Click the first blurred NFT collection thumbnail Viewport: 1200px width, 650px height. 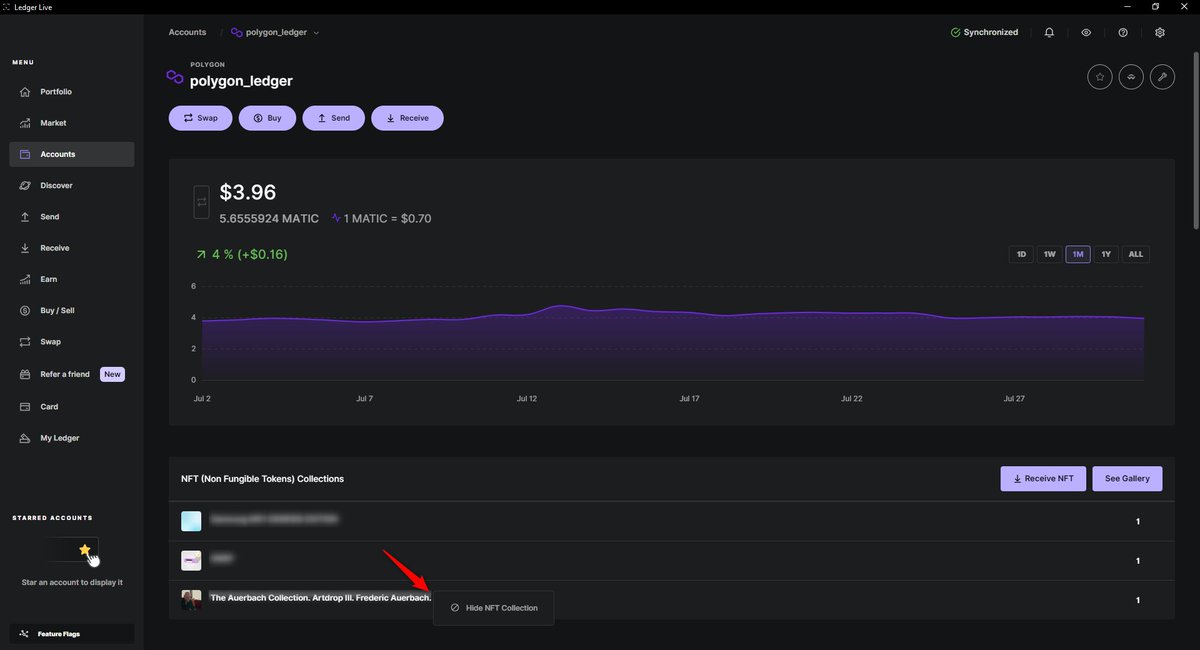tap(191, 521)
